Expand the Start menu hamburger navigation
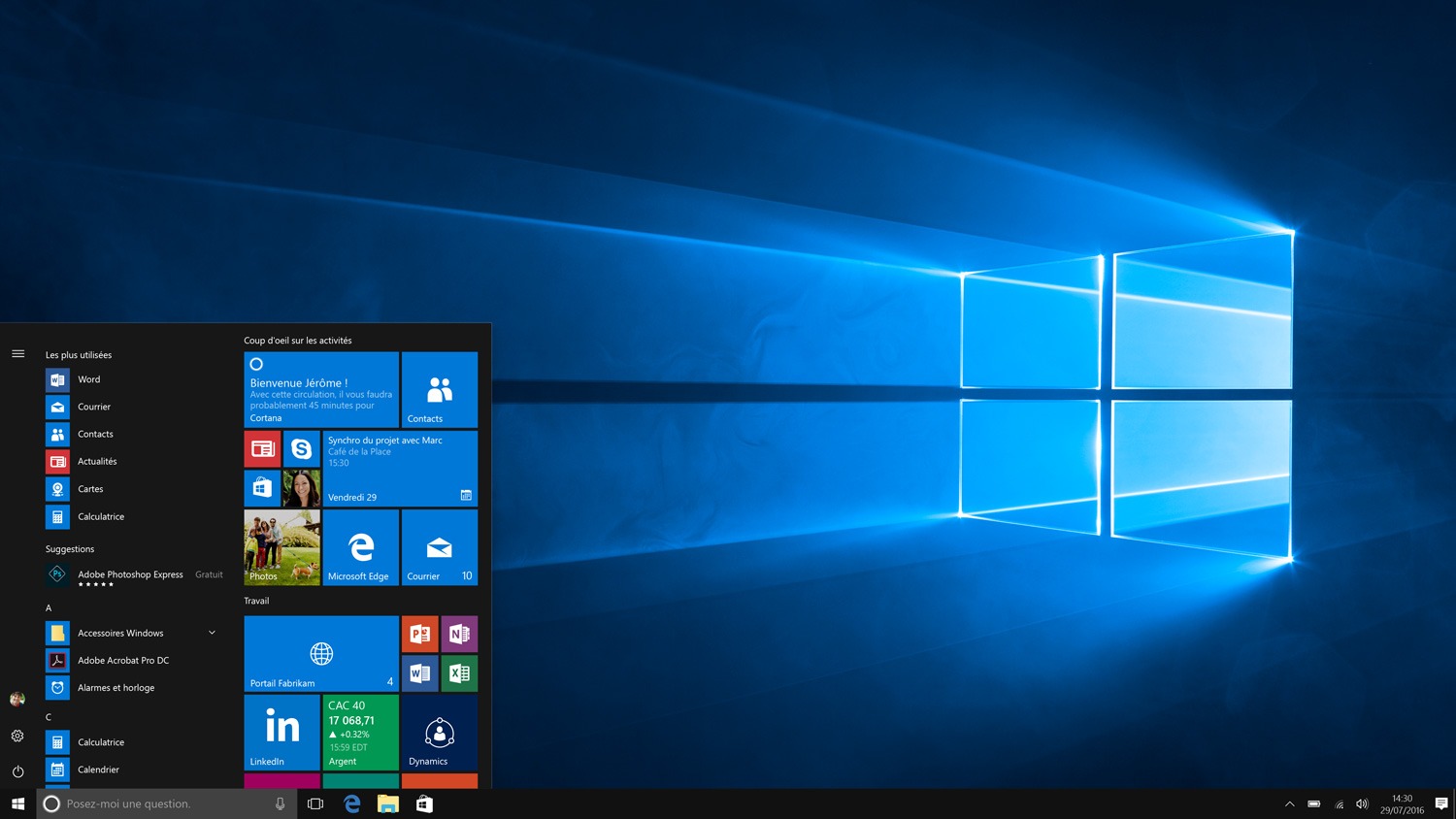Viewport: 1456px width, 819px height. [17, 354]
